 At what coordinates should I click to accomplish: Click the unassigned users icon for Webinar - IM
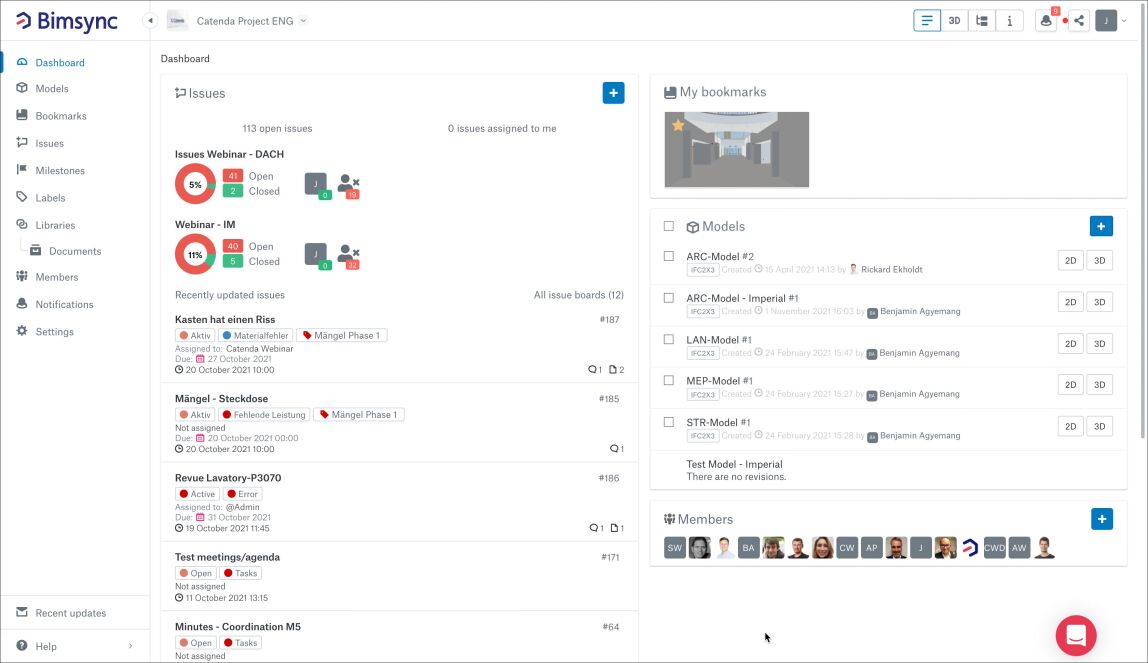(348, 255)
